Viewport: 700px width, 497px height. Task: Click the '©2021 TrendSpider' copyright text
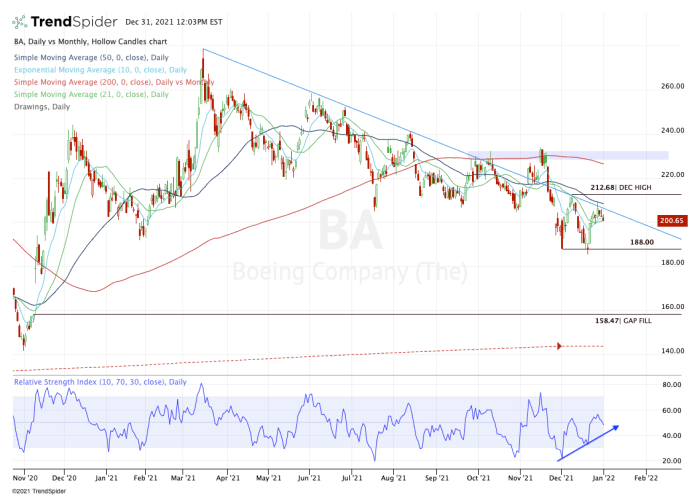coord(39,491)
